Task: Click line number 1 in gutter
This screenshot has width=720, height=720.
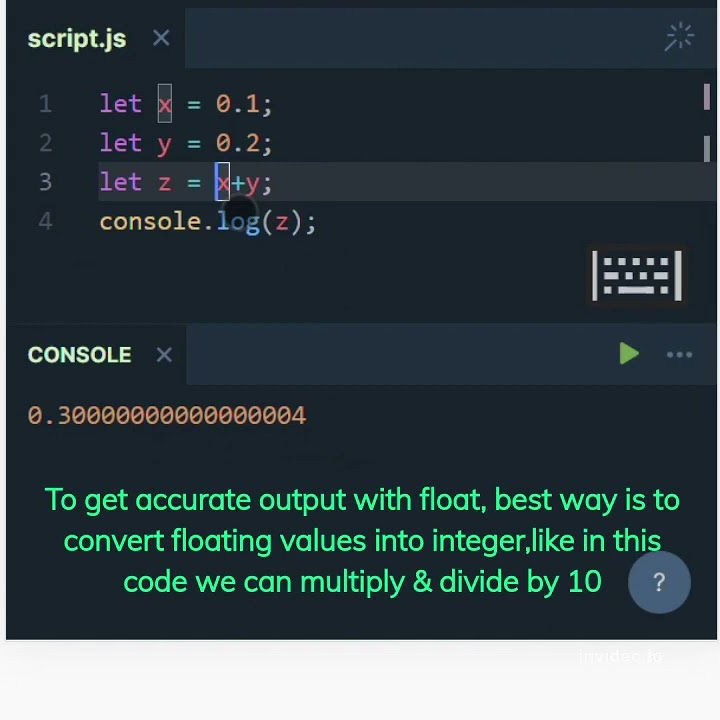Action: click(x=45, y=103)
